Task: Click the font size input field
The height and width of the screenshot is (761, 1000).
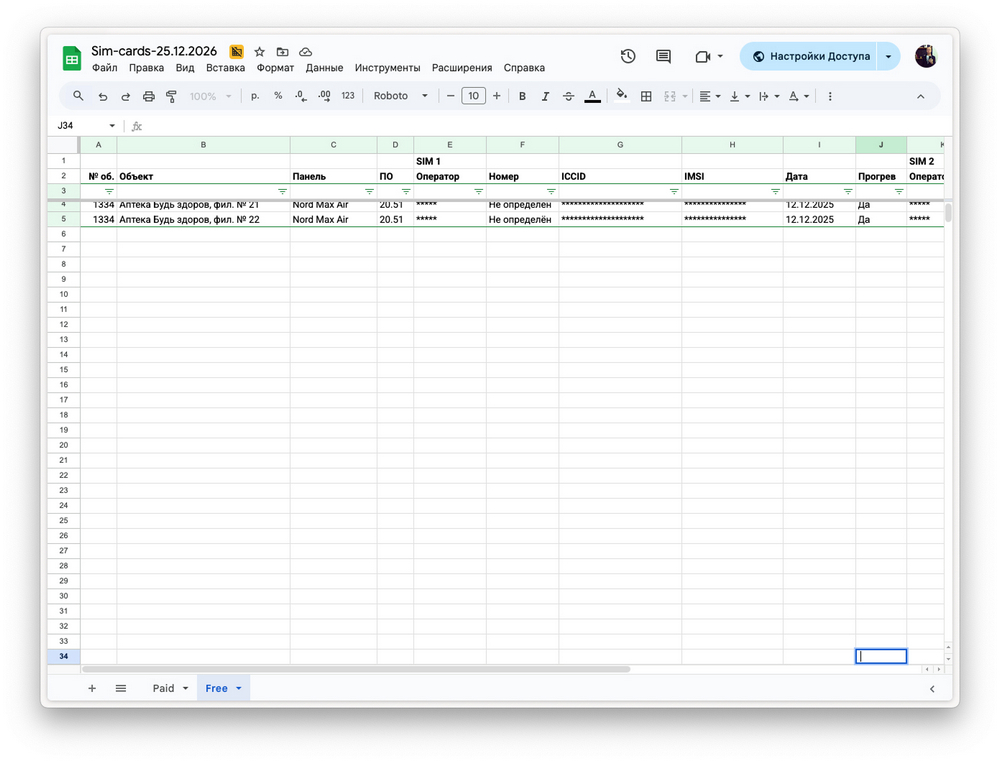Action: (473, 96)
